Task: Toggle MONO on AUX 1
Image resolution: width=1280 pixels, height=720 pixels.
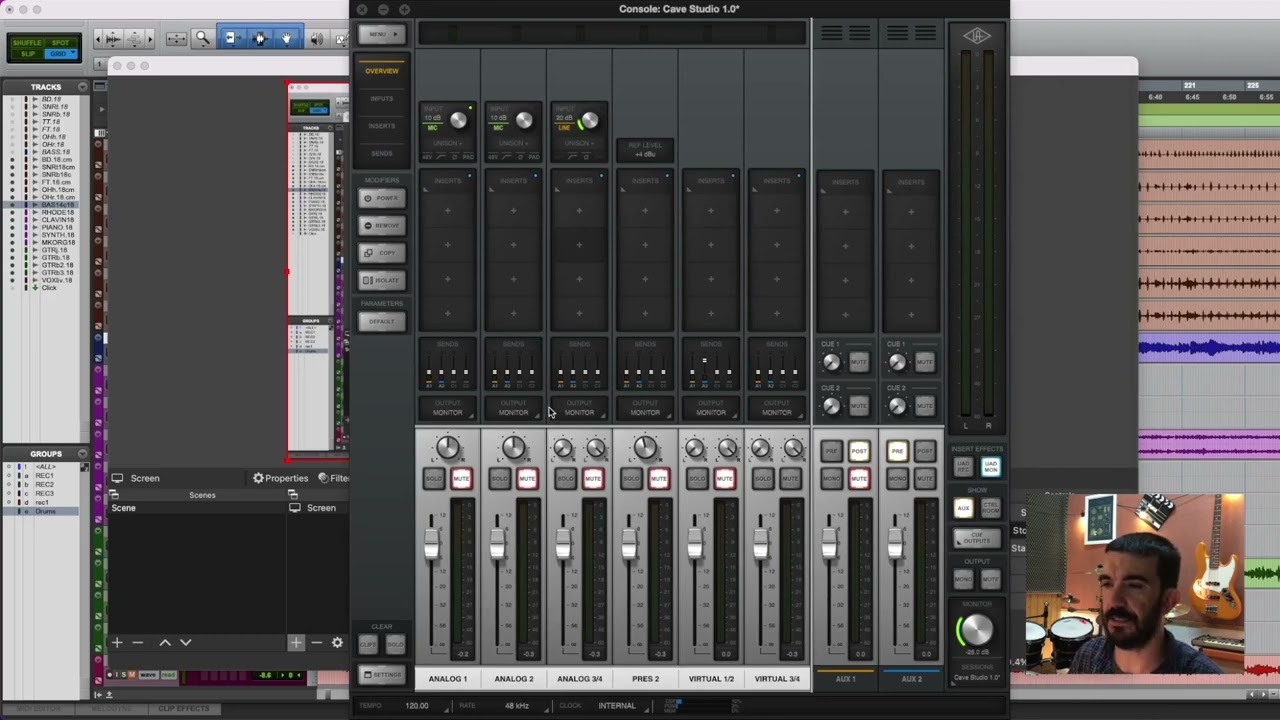Action: coord(832,479)
